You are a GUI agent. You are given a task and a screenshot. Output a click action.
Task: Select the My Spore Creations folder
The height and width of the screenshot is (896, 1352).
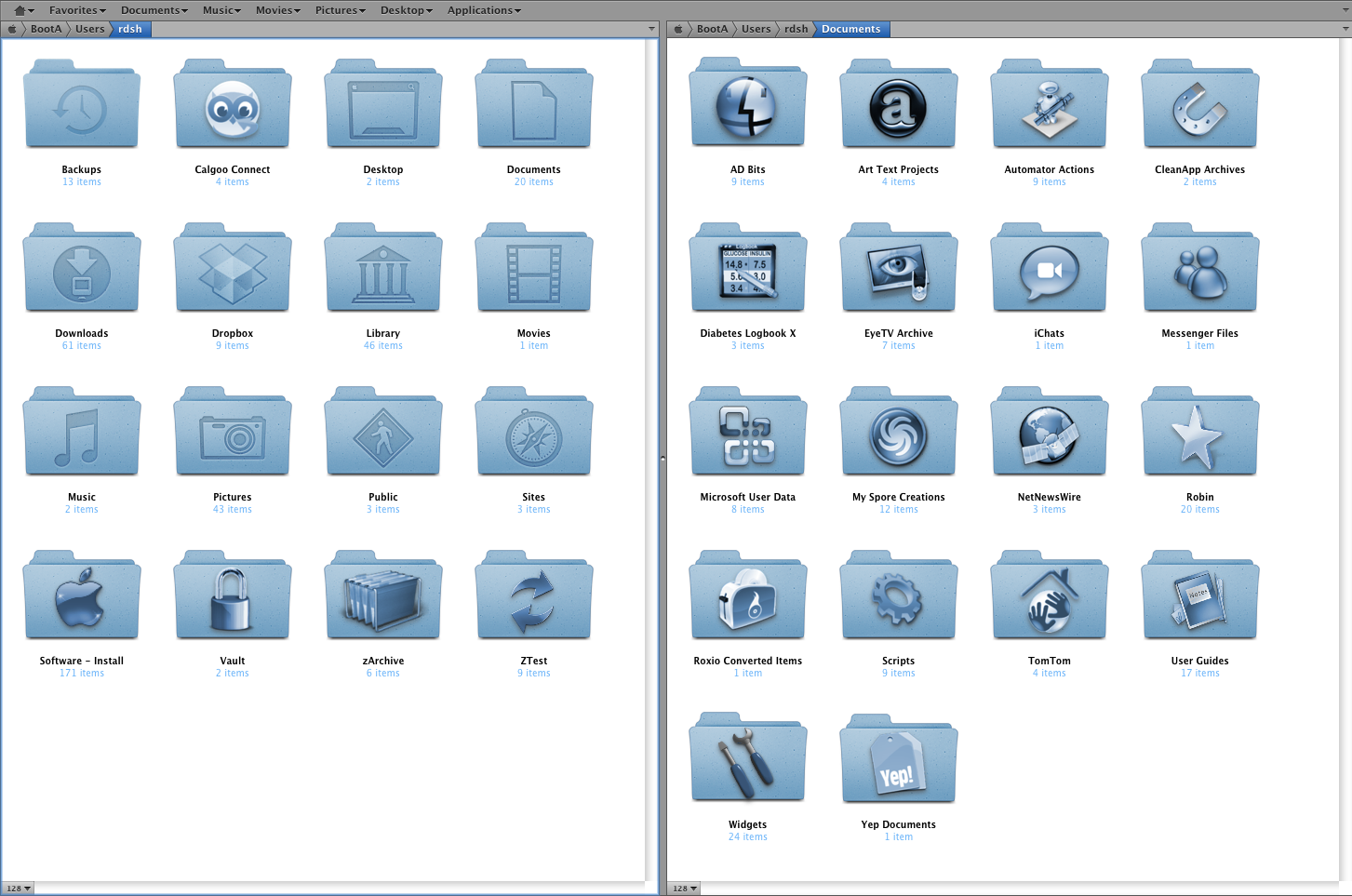pos(898,432)
